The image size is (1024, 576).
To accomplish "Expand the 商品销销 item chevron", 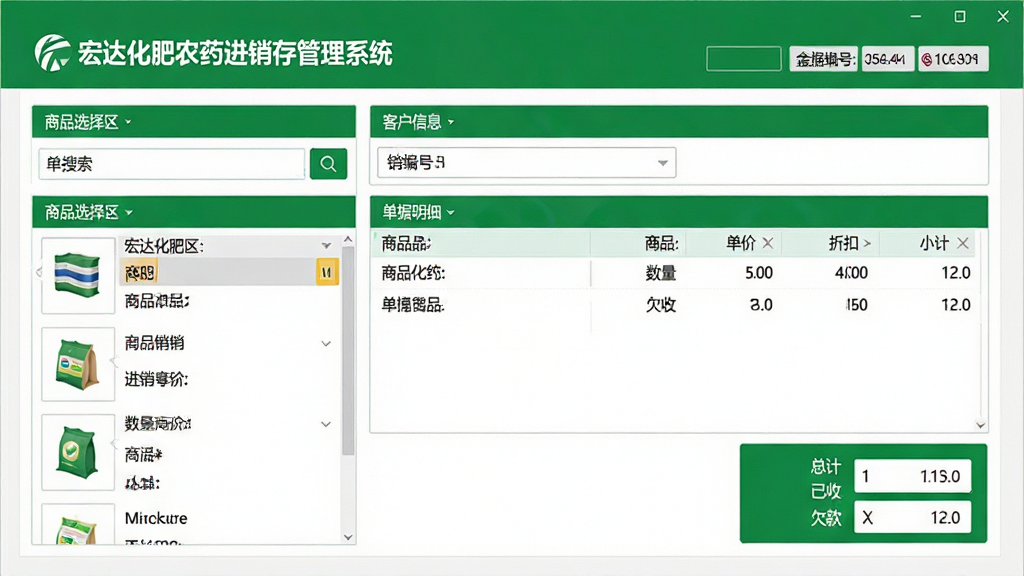I will [x=326, y=344].
